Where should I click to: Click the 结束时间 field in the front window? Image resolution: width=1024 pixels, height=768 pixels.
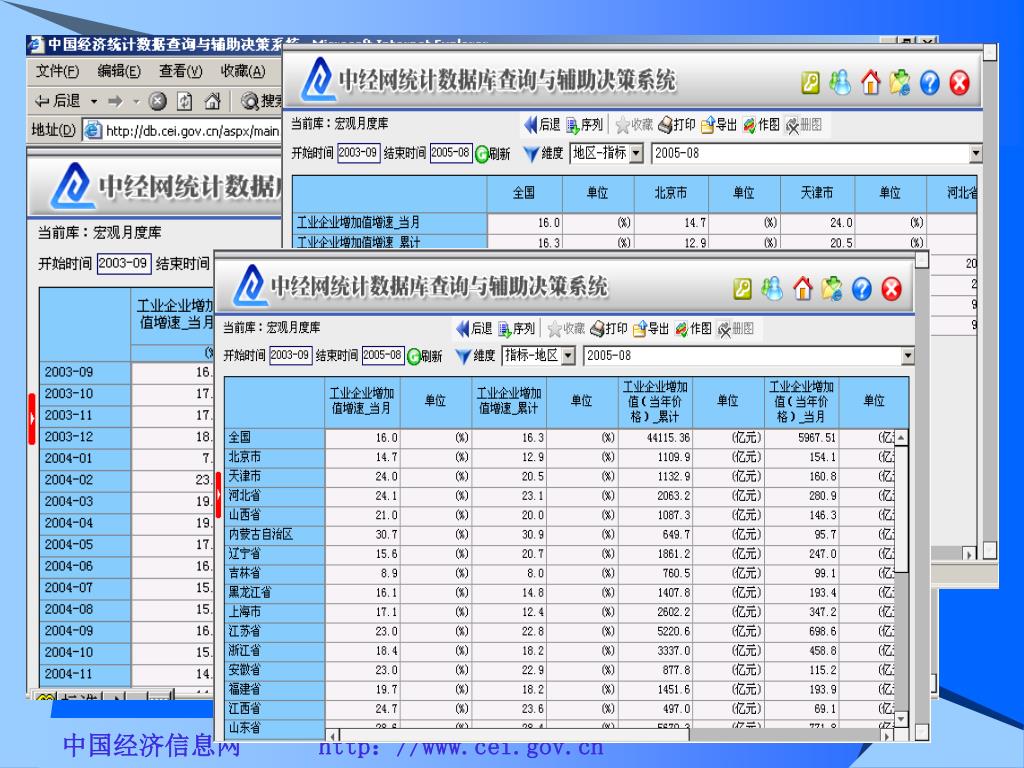click(383, 355)
